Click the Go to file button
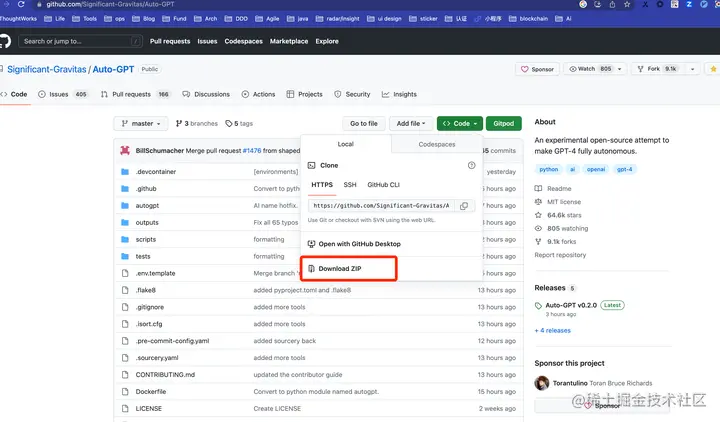Screen dimensions: 720x422 (x=364, y=124)
